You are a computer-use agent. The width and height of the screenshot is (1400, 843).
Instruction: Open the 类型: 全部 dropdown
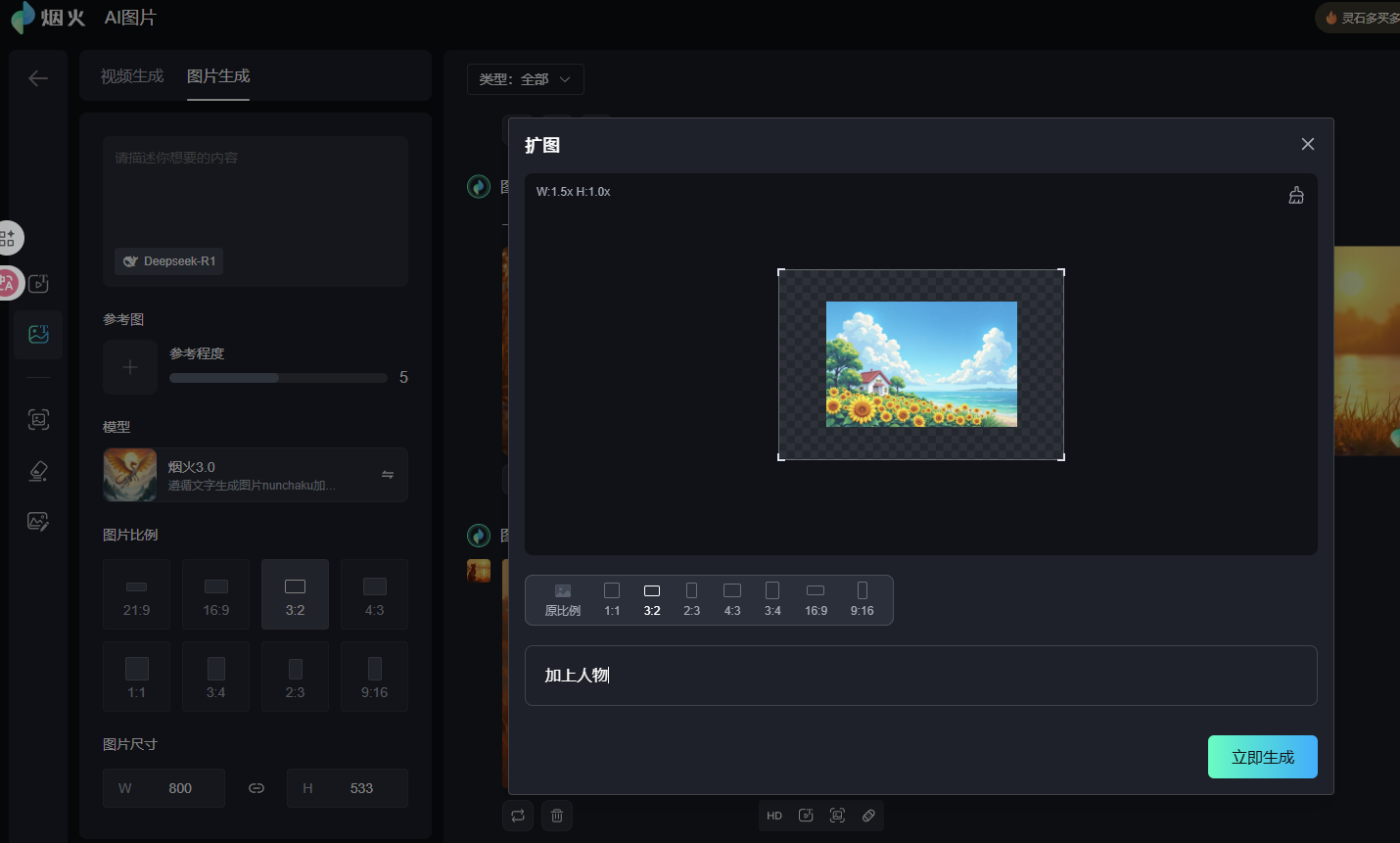click(526, 79)
